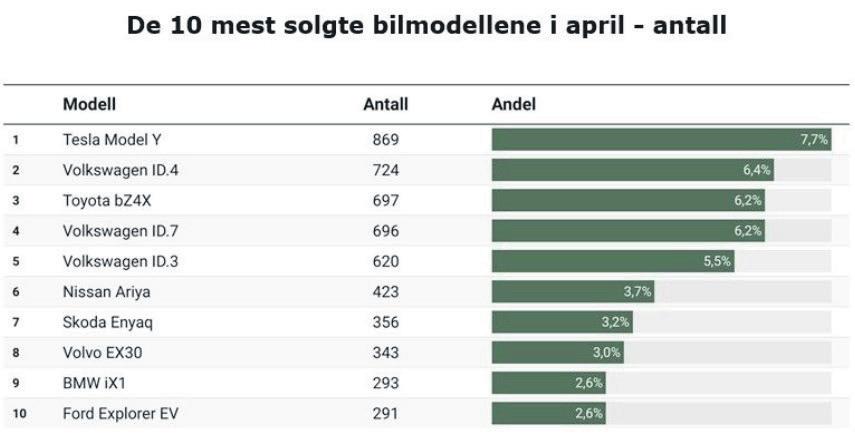
Task: Select the Volkswagen ID.7 model name
Action: pyautogui.click(x=120, y=231)
